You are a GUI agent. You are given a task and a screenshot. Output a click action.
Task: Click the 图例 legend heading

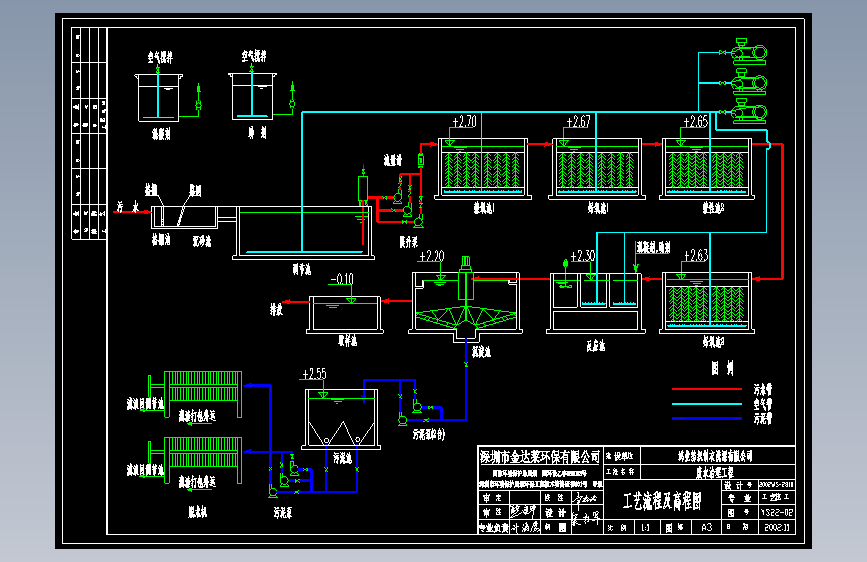pos(722,368)
